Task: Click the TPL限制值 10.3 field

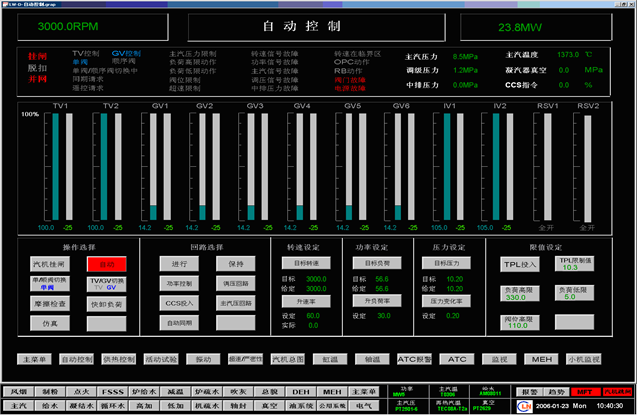Action: [x=574, y=264]
